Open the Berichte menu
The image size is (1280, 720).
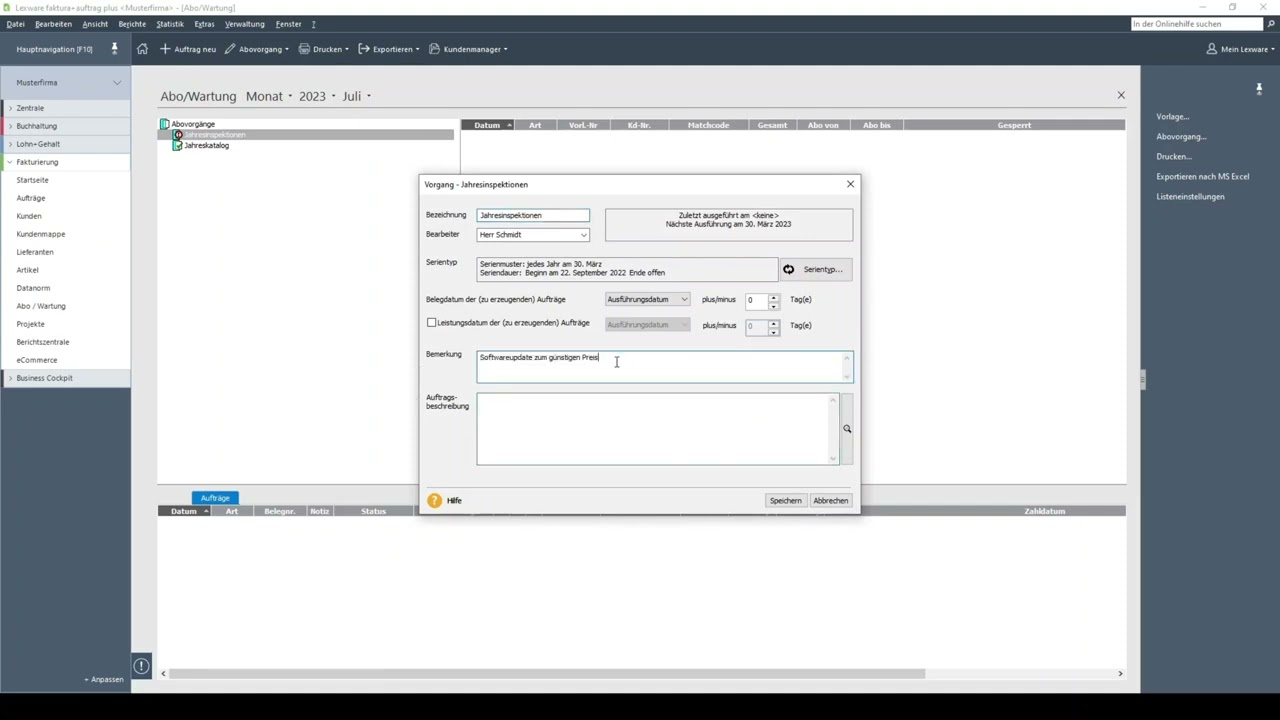(132, 24)
